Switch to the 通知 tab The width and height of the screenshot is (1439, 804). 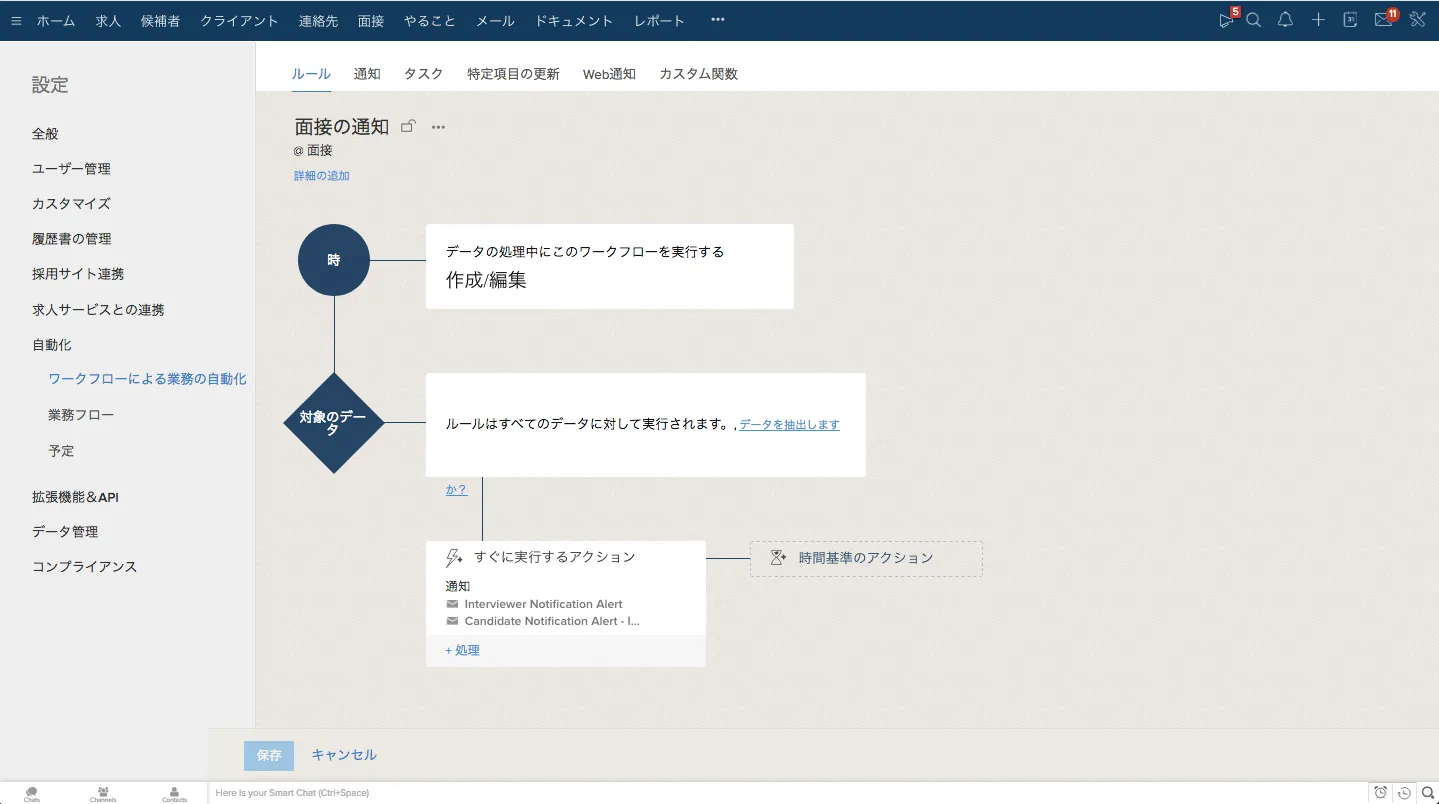click(367, 74)
